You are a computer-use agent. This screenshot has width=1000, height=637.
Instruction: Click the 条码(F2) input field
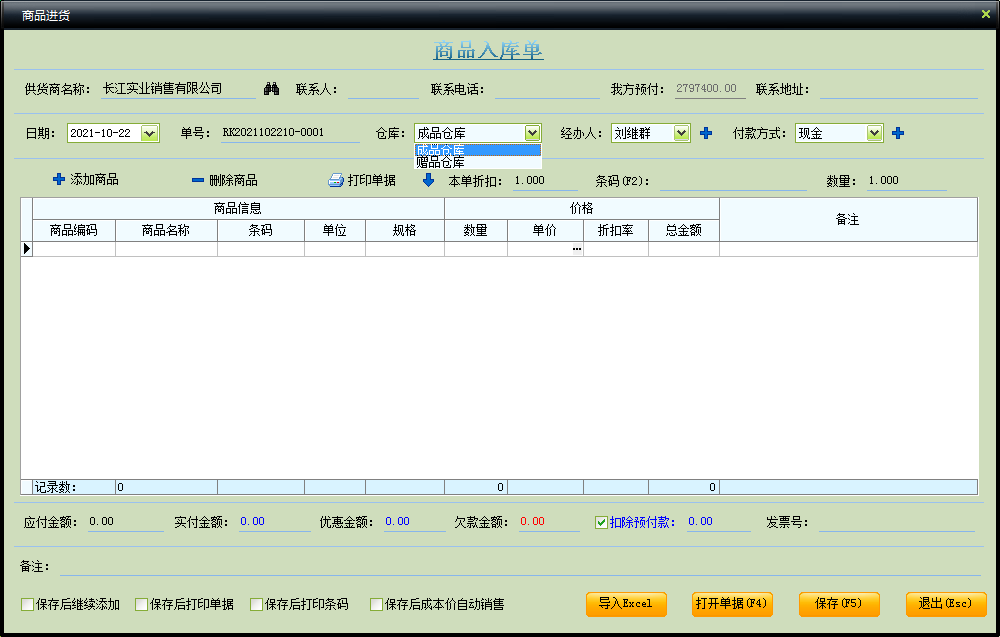point(733,182)
